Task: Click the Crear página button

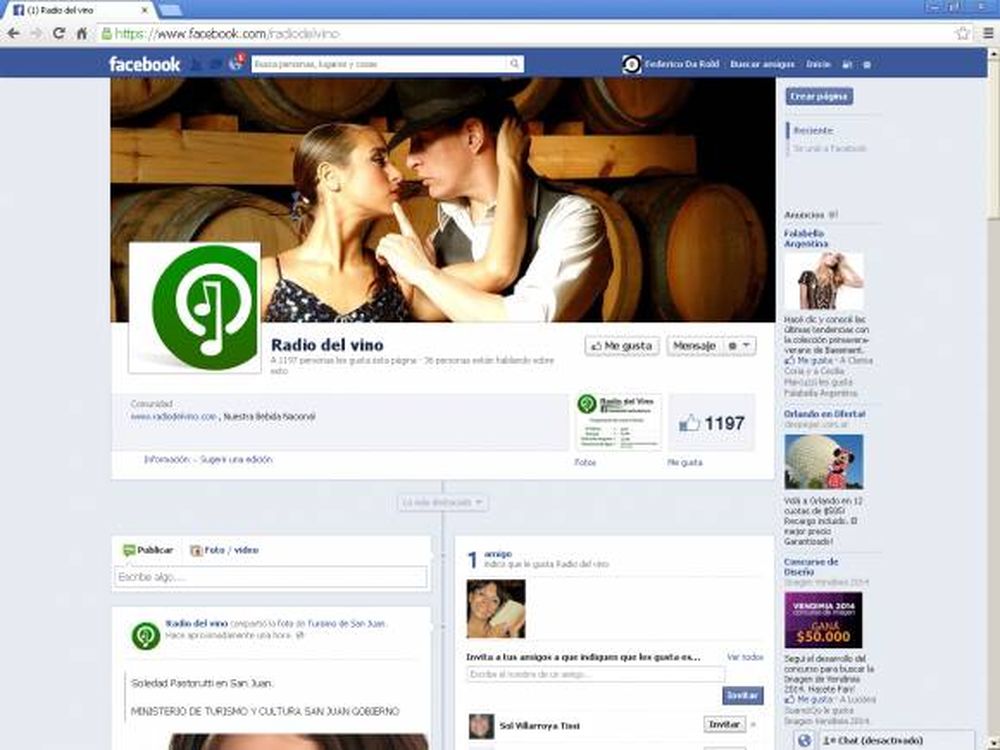Action: pos(820,96)
